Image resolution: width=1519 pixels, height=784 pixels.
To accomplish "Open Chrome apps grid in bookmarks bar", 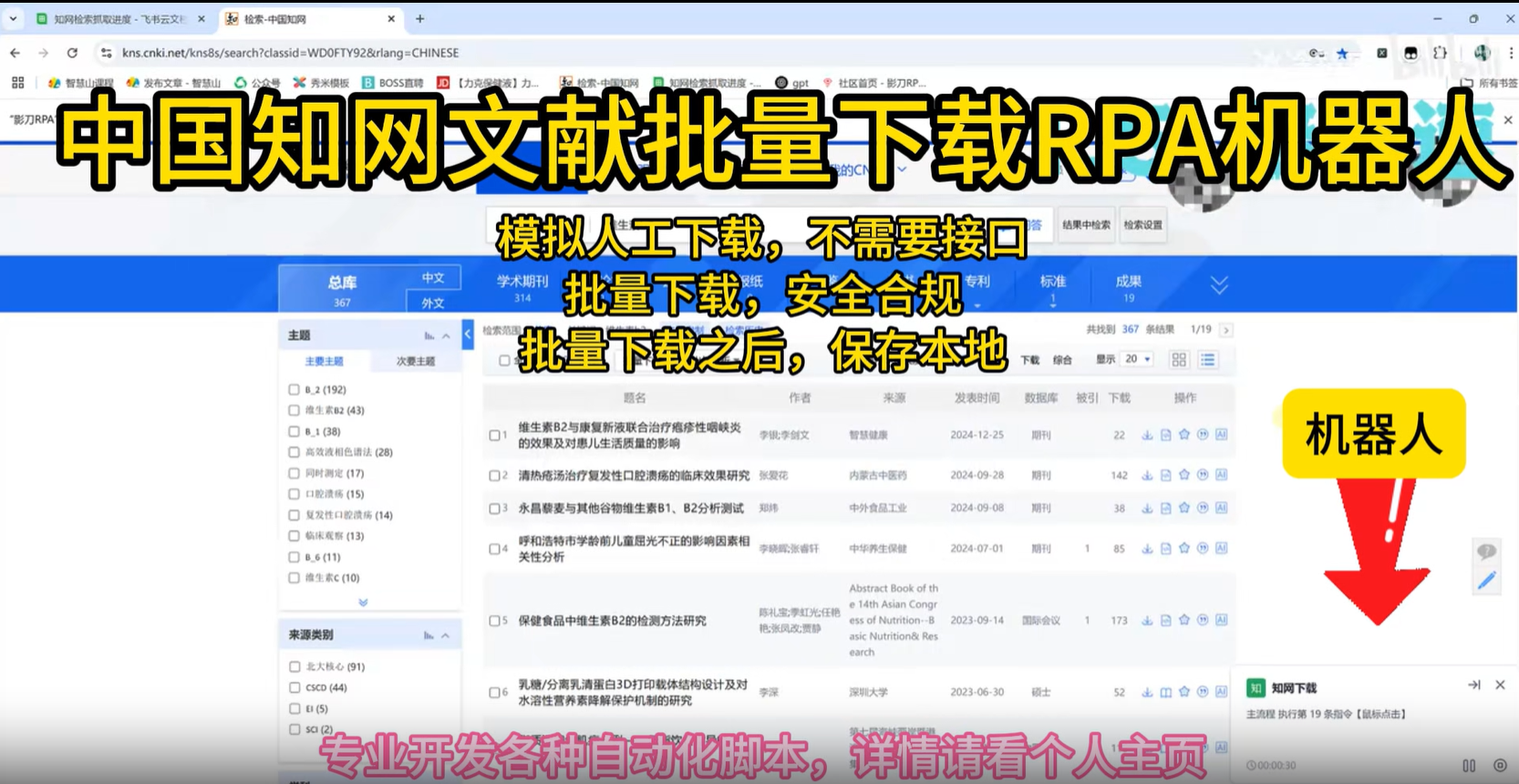I will point(17,82).
